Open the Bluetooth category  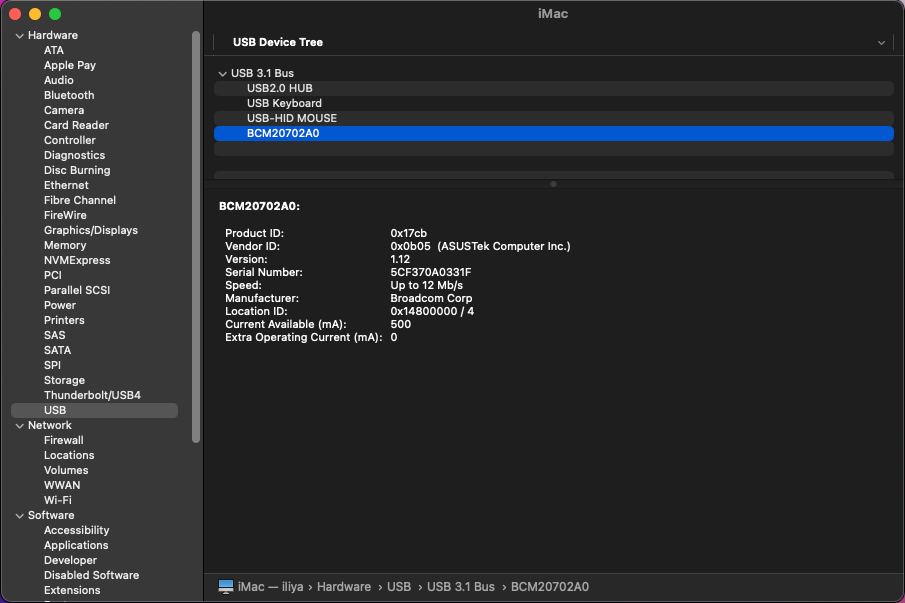(x=69, y=95)
